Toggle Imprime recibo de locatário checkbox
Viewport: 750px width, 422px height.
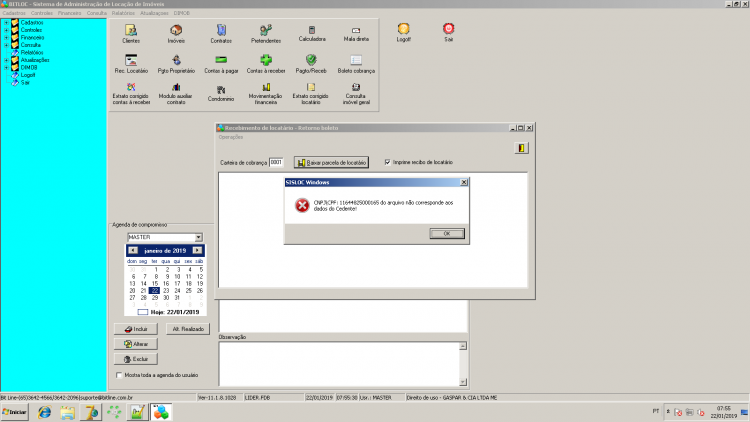(x=387, y=162)
